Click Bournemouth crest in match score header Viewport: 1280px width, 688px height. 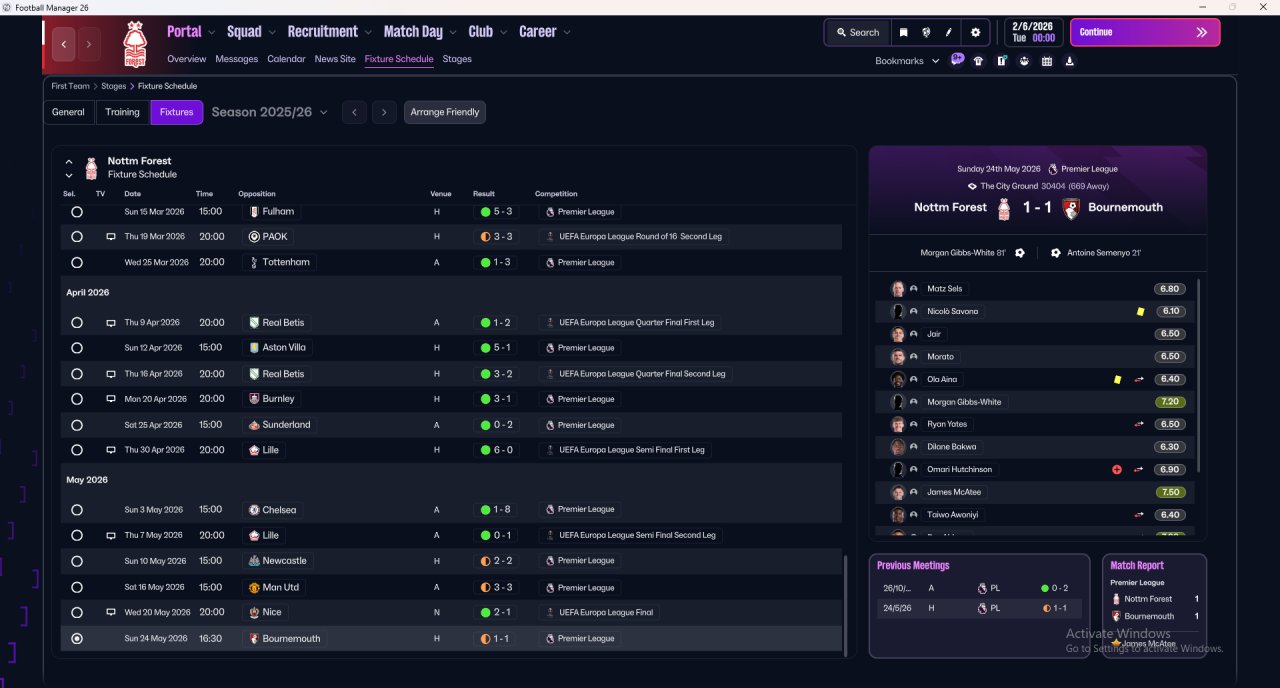pyautogui.click(x=1070, y=208)
